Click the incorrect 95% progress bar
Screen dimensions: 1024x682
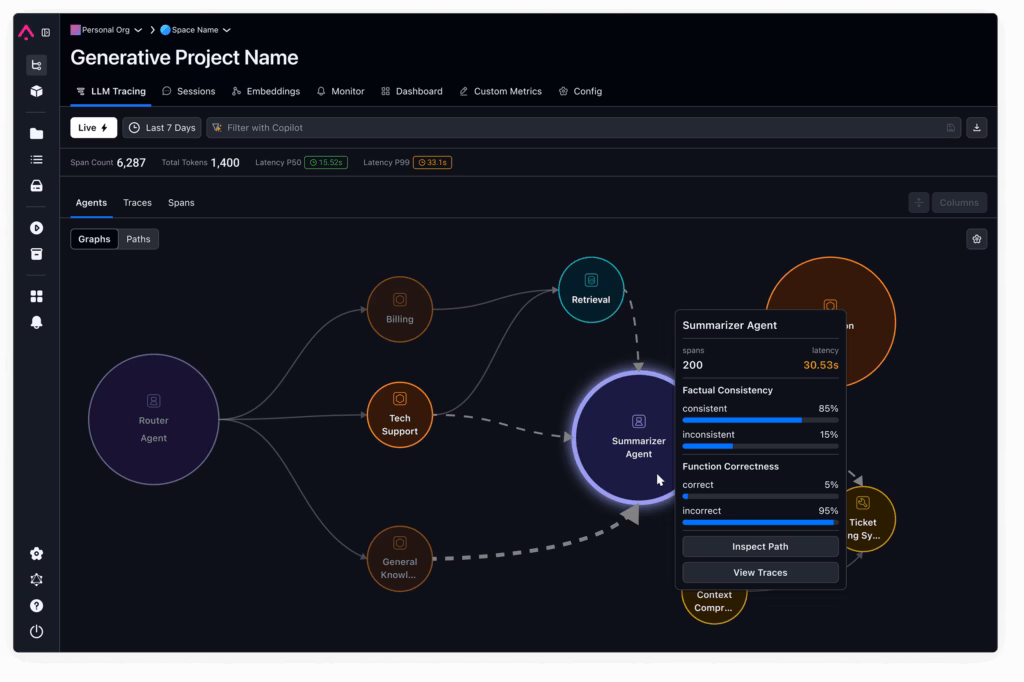(x=760, y=523)
